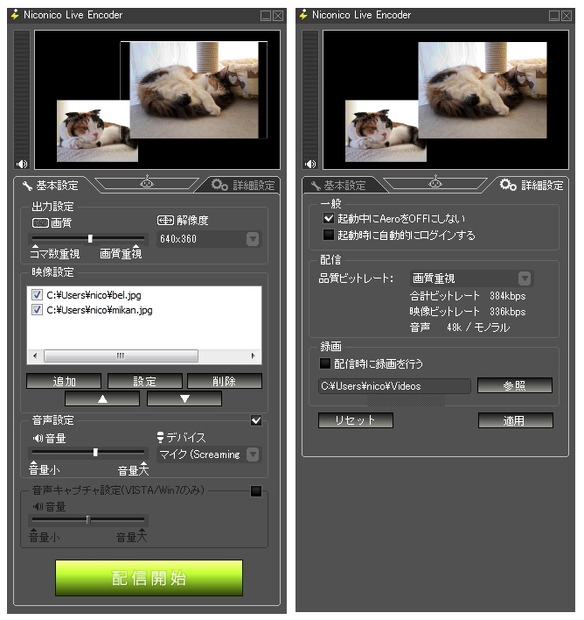
Task: Open 詳細設定 tab in left window
Action: 242,185
